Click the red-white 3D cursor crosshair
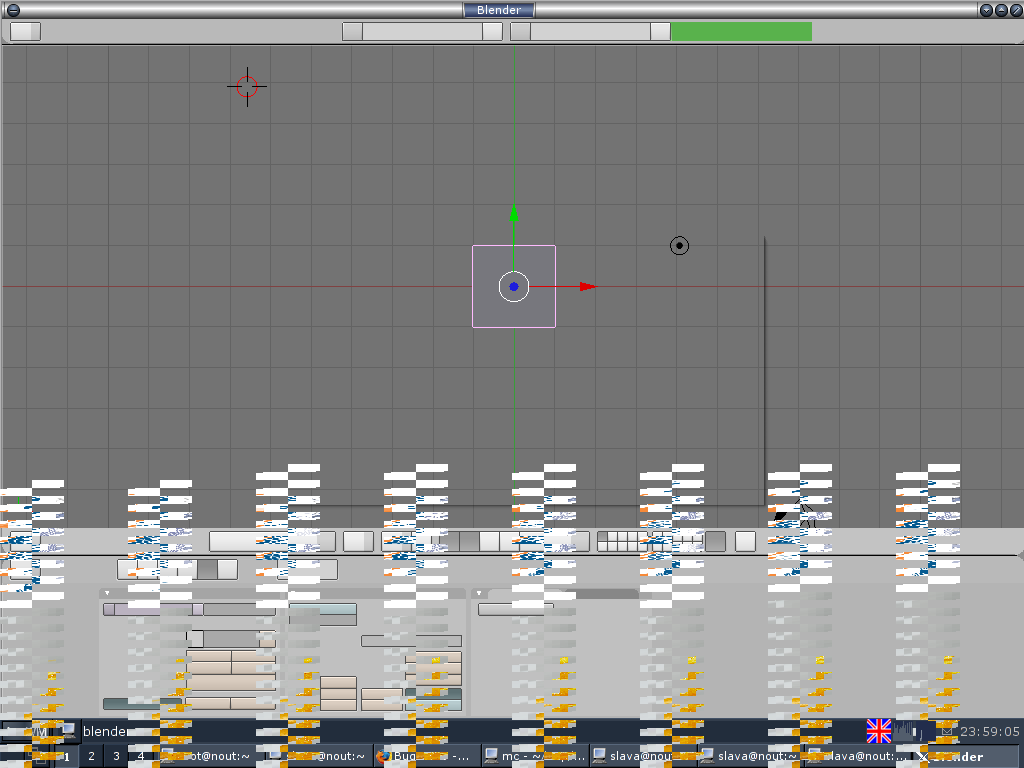1024x768 pixels. [247, 86]
